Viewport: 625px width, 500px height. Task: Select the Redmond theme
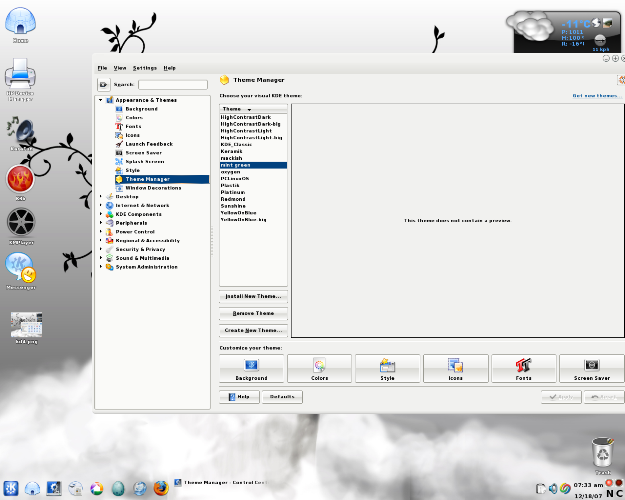tap(253, 199)
